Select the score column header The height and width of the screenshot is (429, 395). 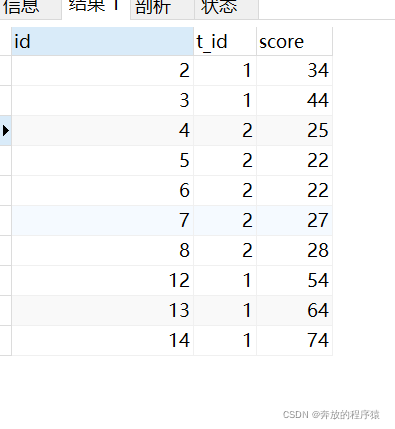tap(295, 41)
